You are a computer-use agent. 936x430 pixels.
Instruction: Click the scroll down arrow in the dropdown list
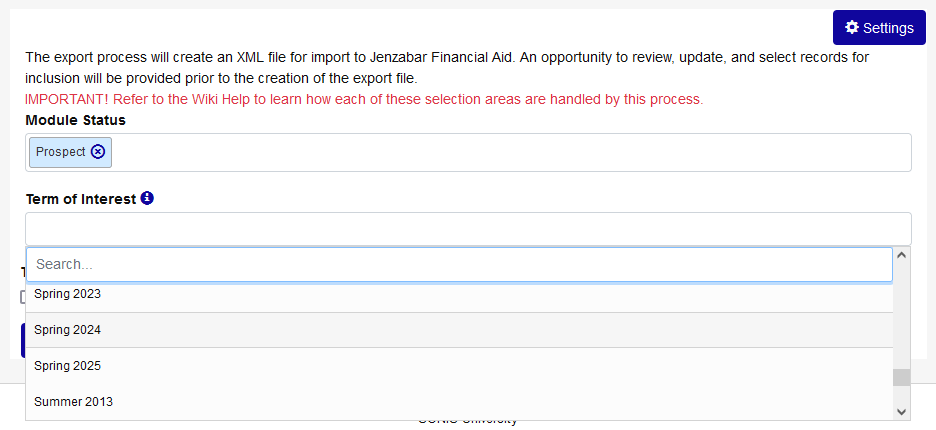(x=902, y=411)
